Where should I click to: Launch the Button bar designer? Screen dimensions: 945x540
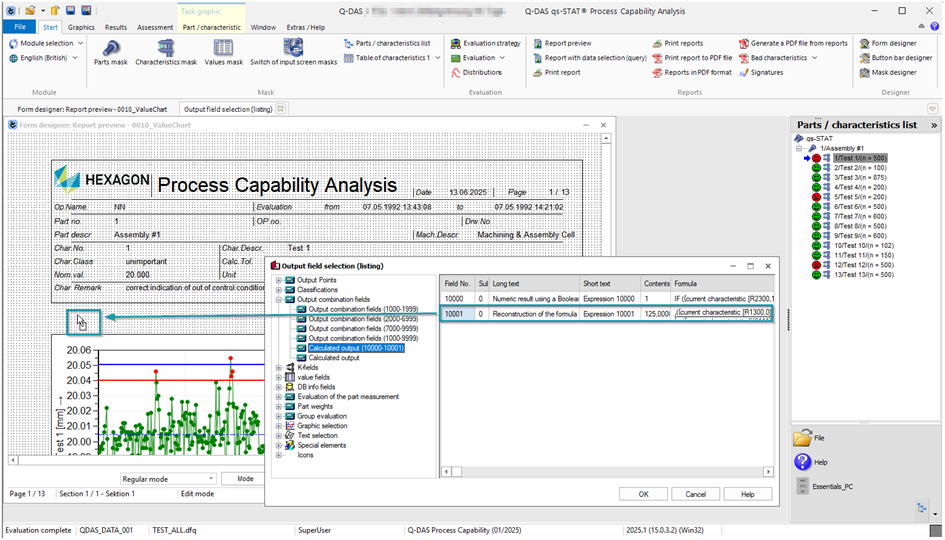coord(896,58)
